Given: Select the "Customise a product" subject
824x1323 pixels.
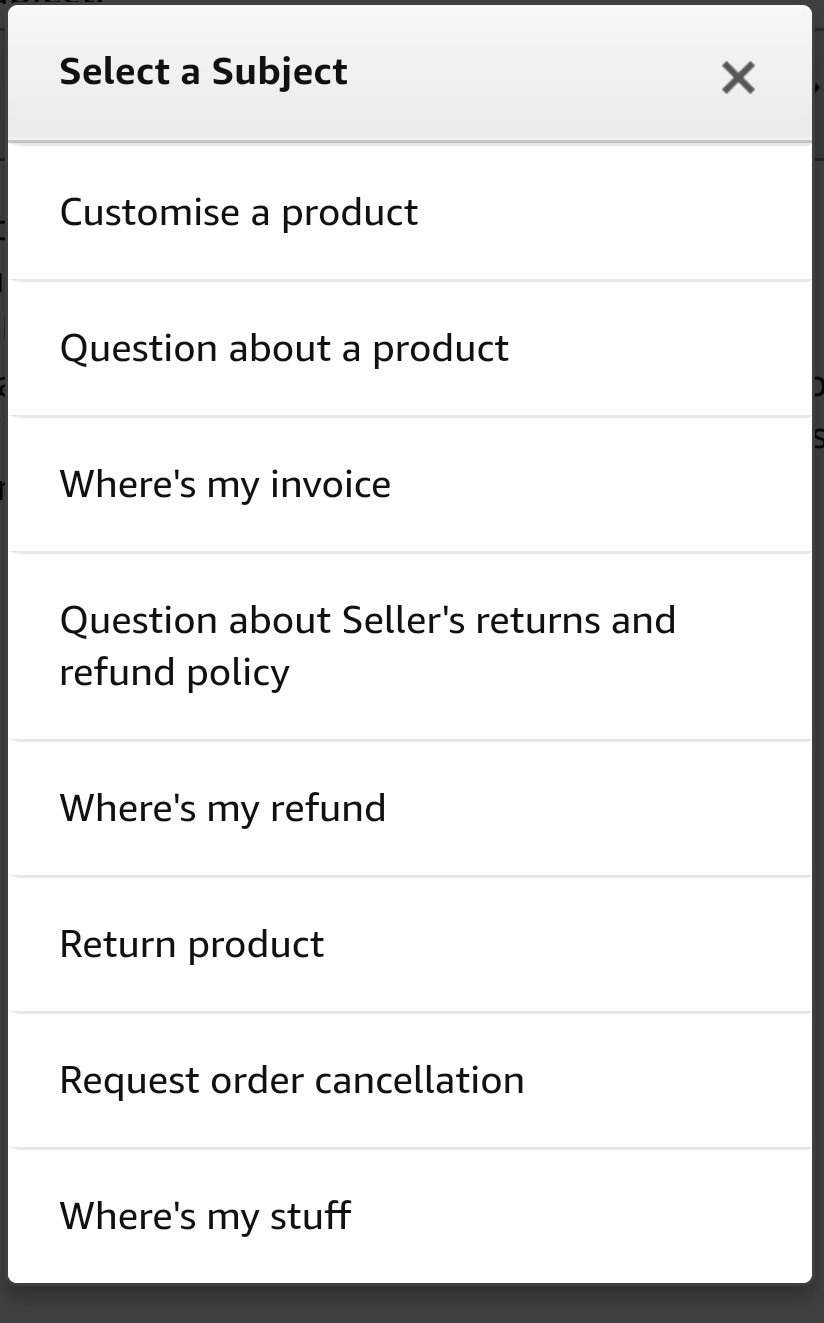Looking at the screenshot, I should click(239, 212).
